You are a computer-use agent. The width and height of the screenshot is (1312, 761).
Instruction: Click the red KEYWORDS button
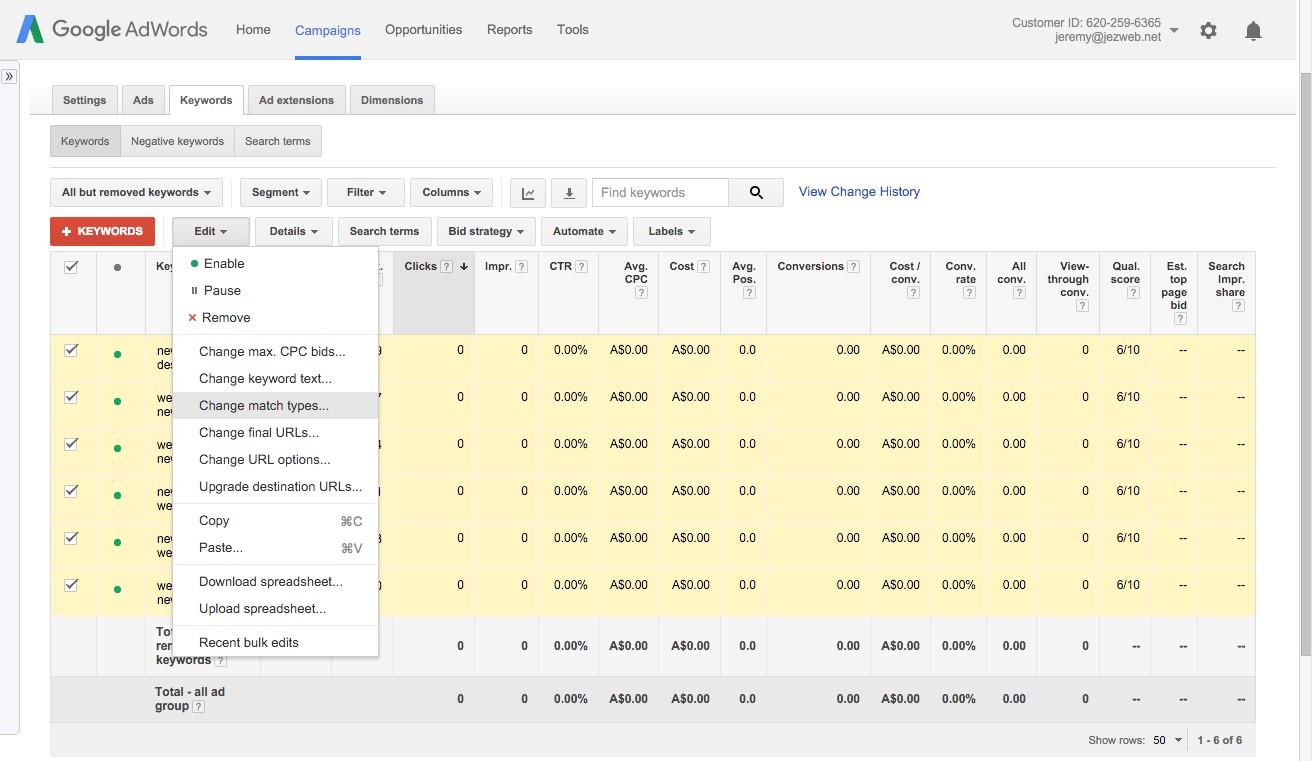(x=102, y=231)
